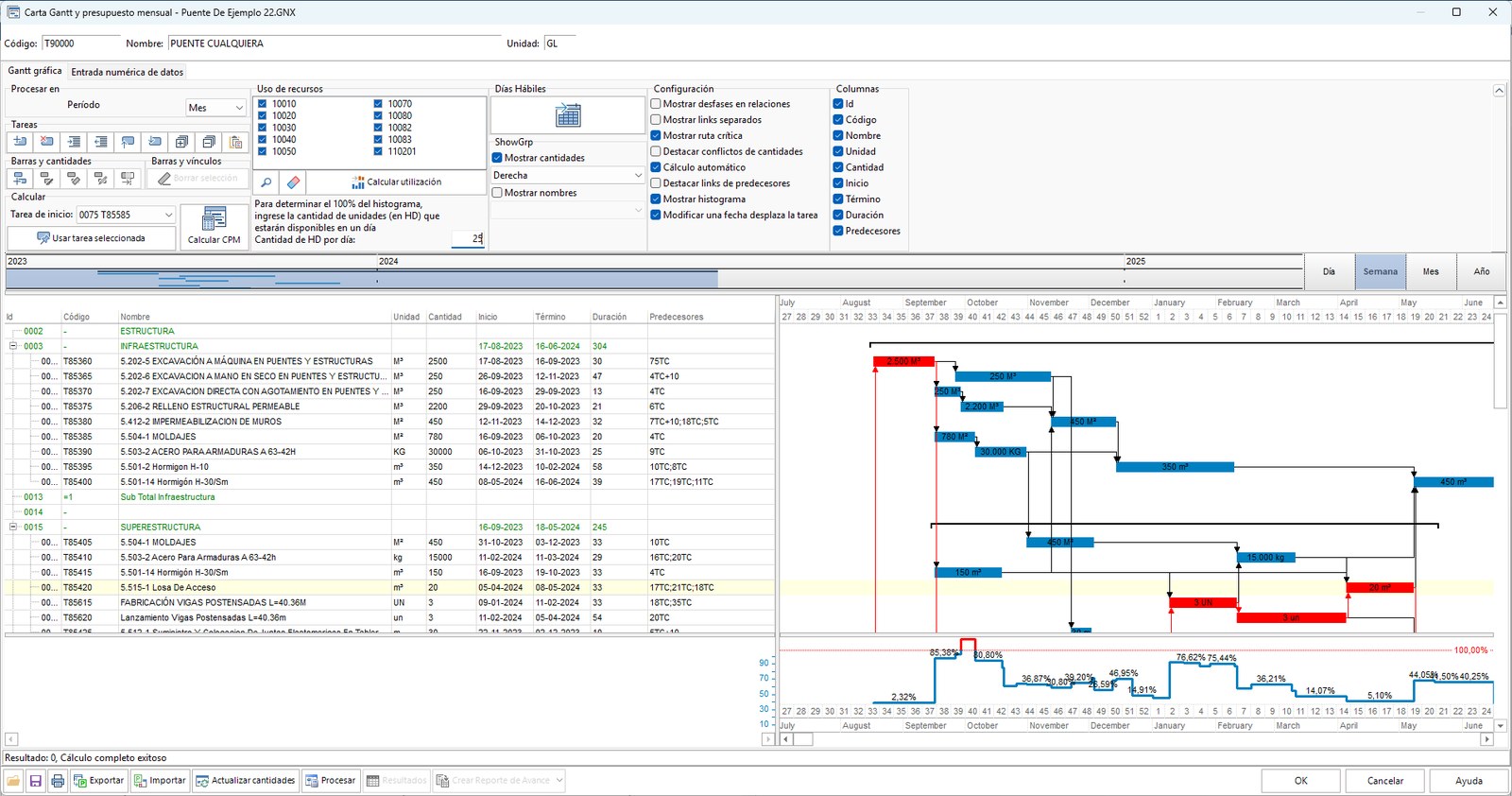Click the collapse all tasks icon
The width and height of the screenshot is (1512, 796).
click(209, 142)
